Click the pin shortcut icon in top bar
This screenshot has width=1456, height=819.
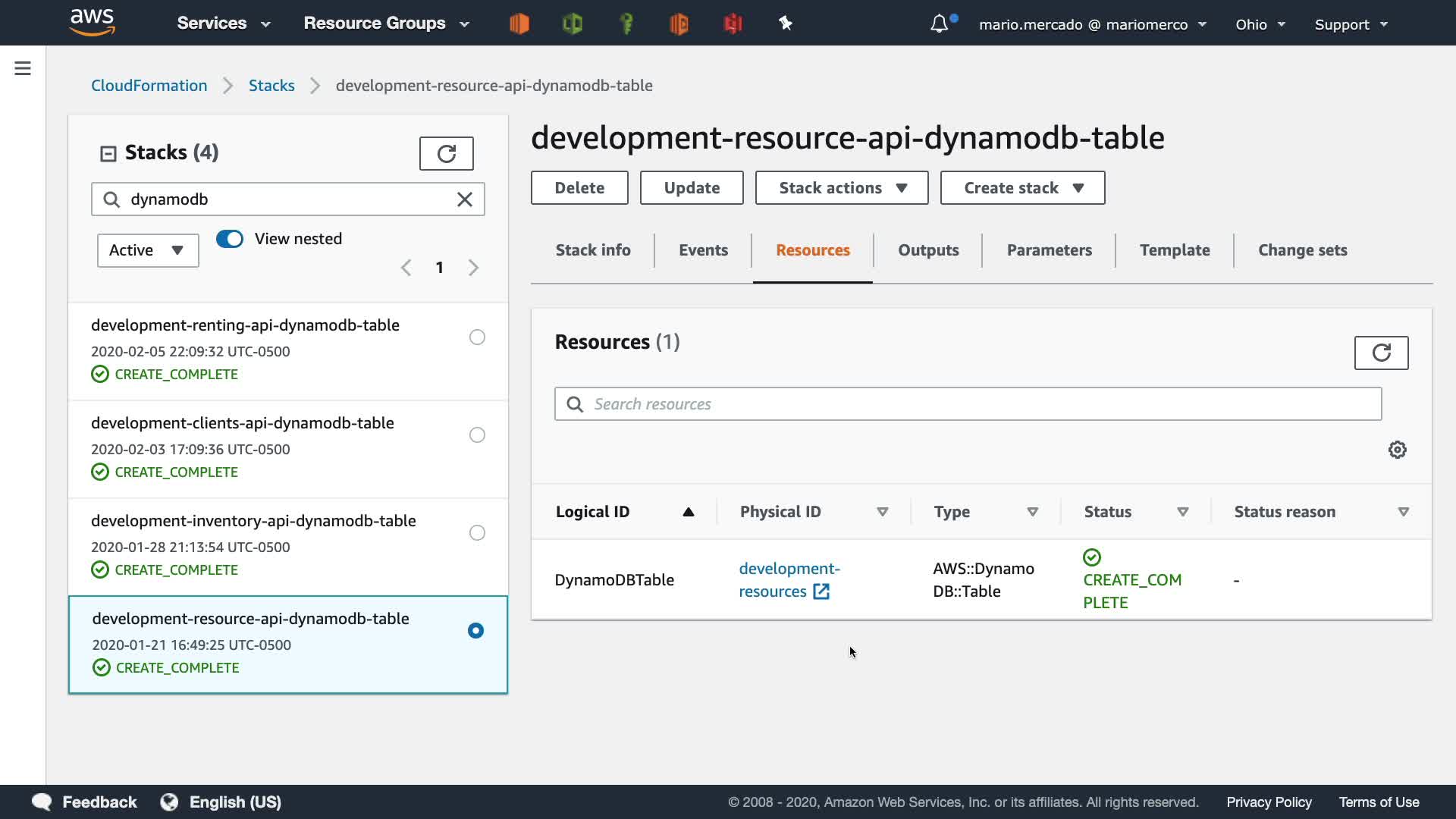pos(786,24)
